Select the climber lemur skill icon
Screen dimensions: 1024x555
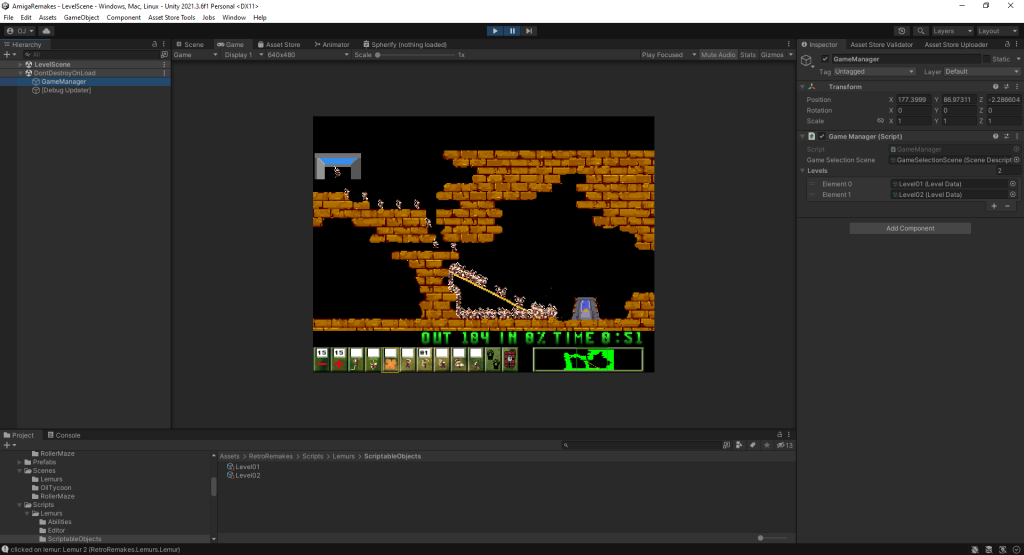click(x=356, y=360)
